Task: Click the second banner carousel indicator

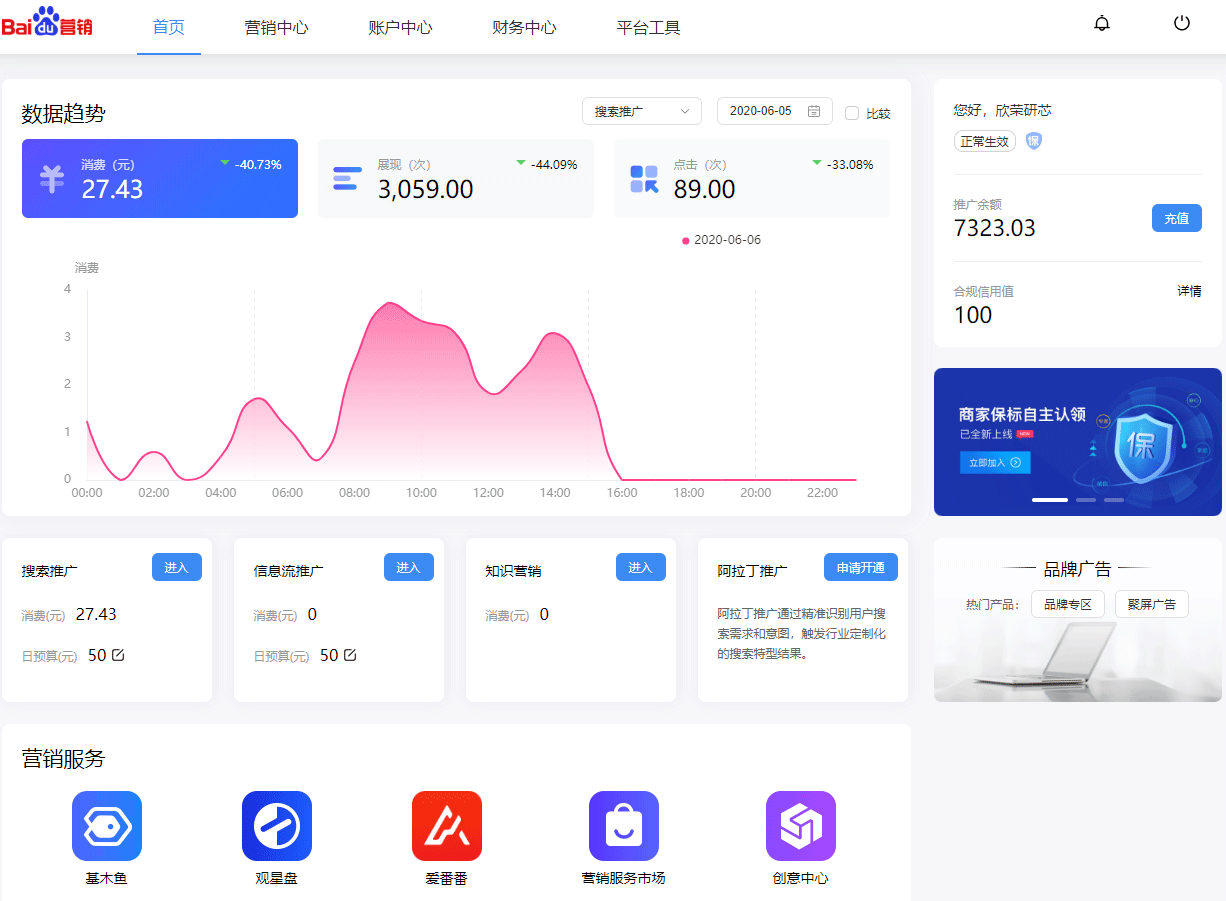Action: click(x=1085, y=499)
